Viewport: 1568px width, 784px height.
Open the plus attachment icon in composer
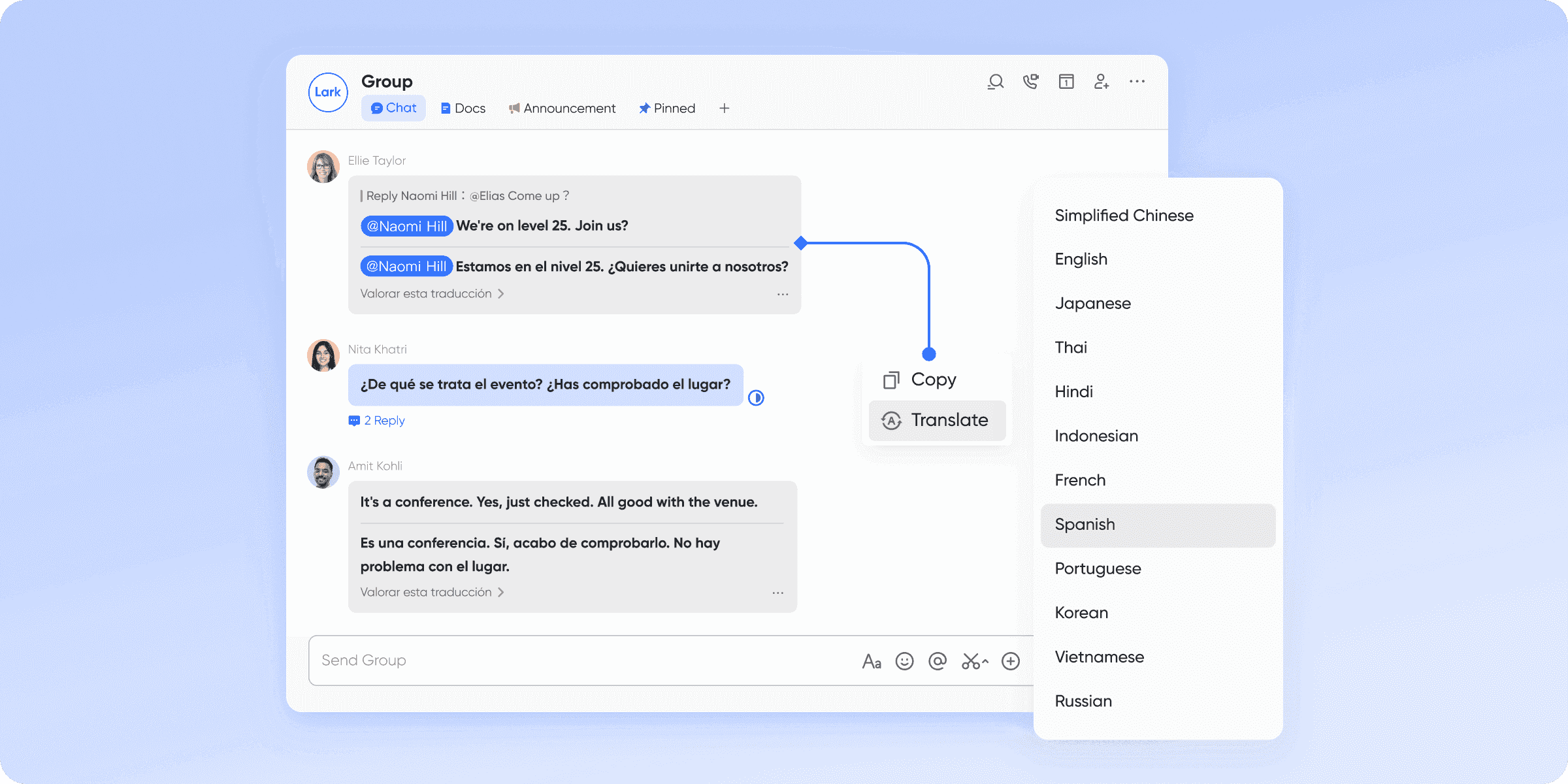pos(1010,661)
